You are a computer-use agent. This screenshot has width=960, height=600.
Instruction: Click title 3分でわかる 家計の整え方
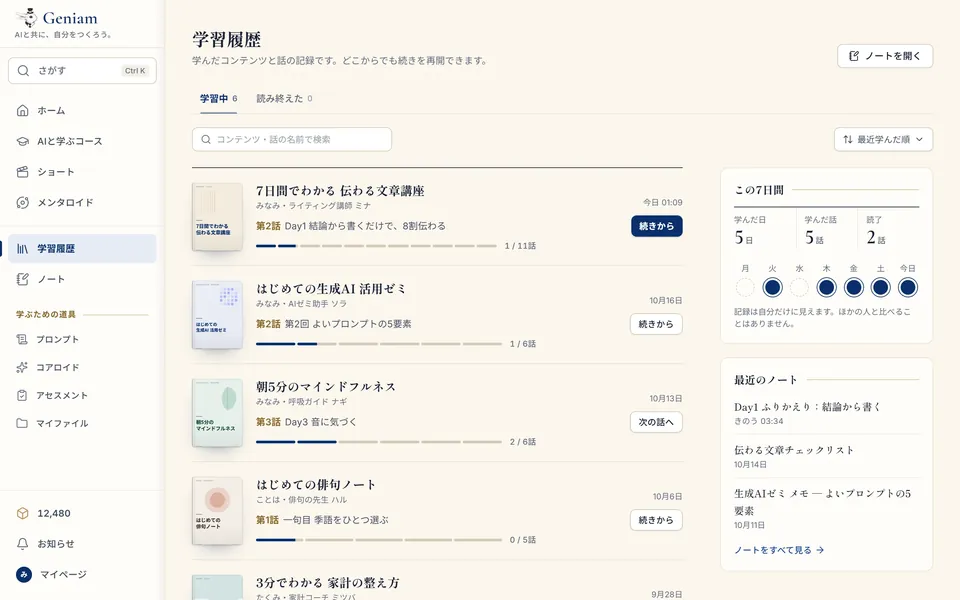328,582
